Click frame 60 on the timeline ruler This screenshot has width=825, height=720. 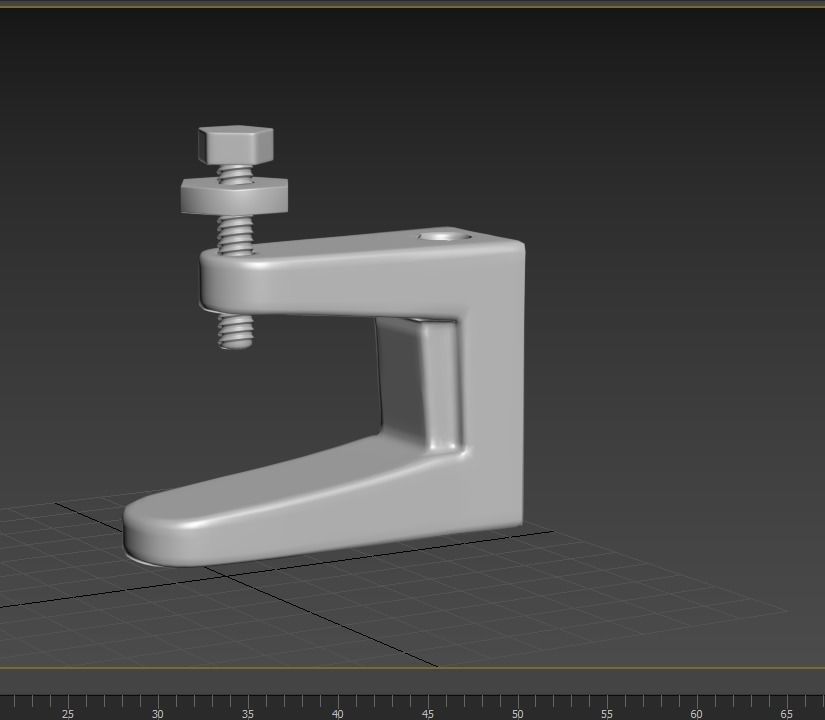(696, 714)
